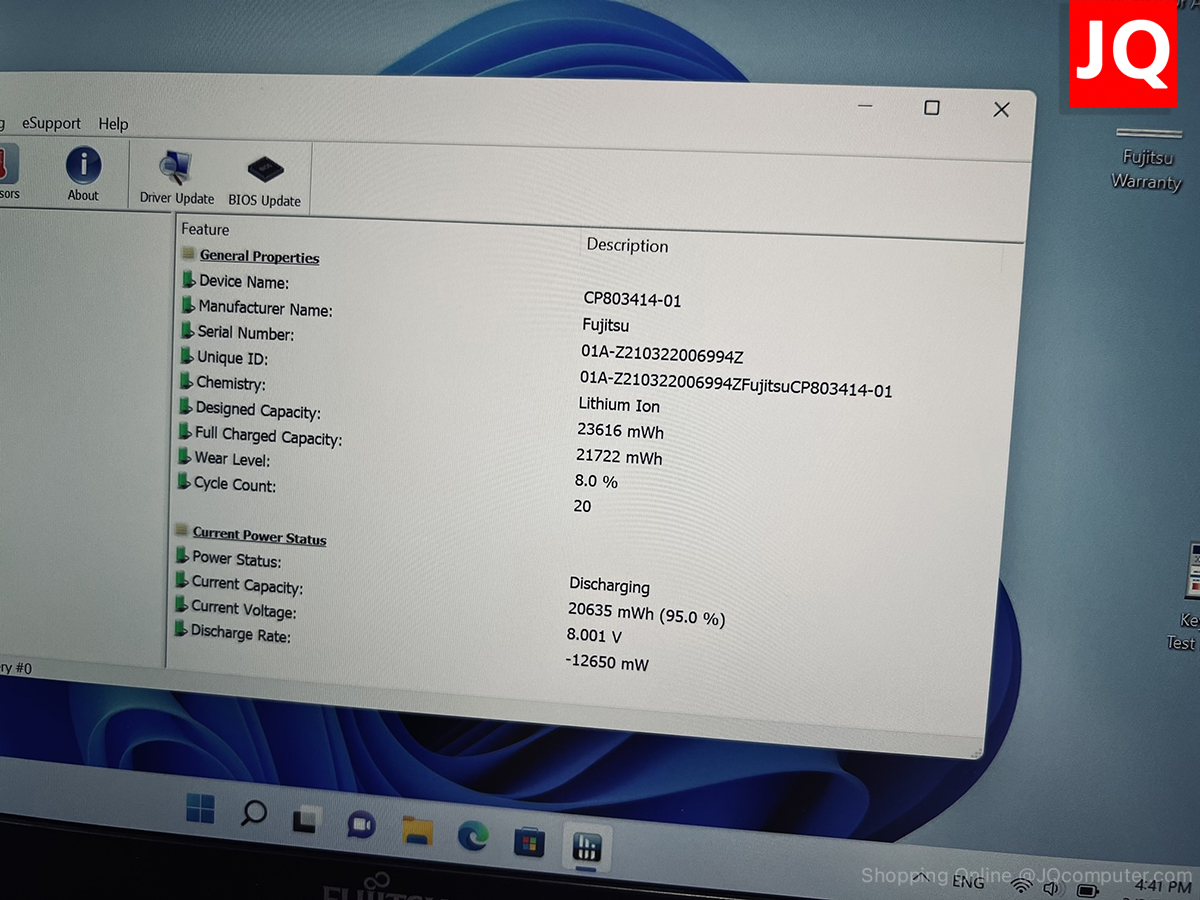Open the Chat app on taskbar

[x=361, y=825]
